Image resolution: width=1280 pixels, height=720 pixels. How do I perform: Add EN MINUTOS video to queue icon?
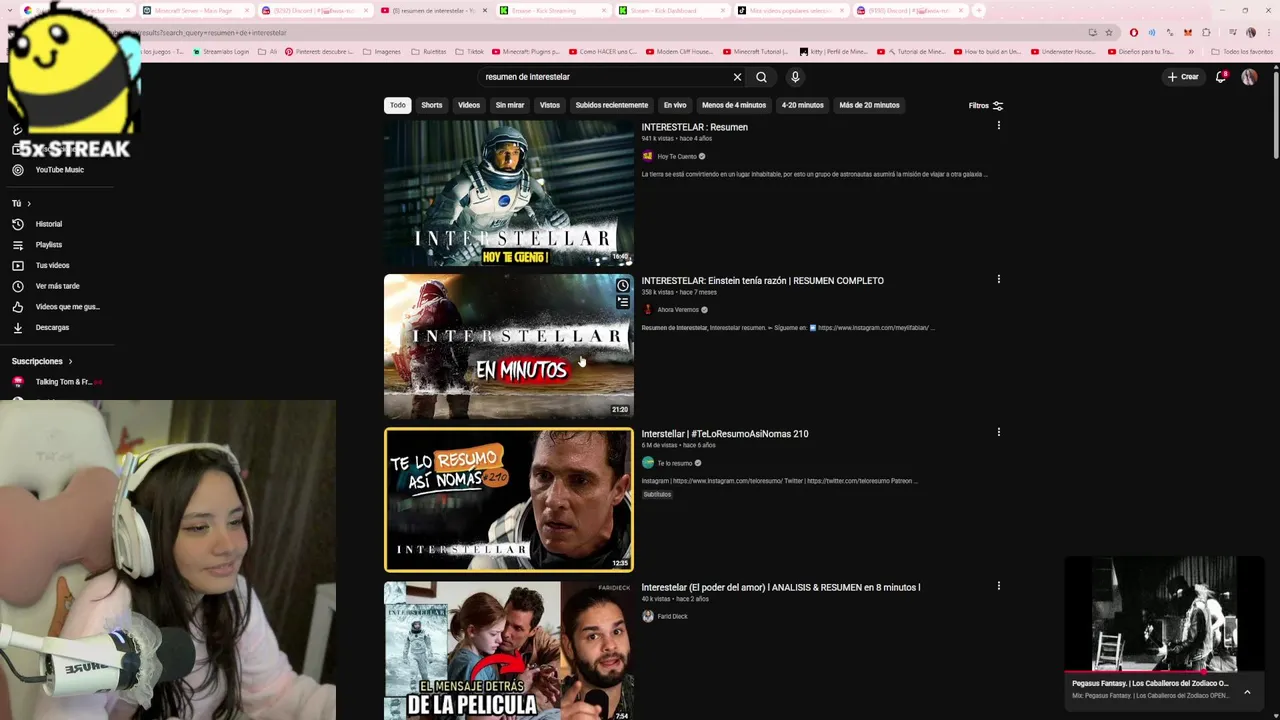[623, 302]
